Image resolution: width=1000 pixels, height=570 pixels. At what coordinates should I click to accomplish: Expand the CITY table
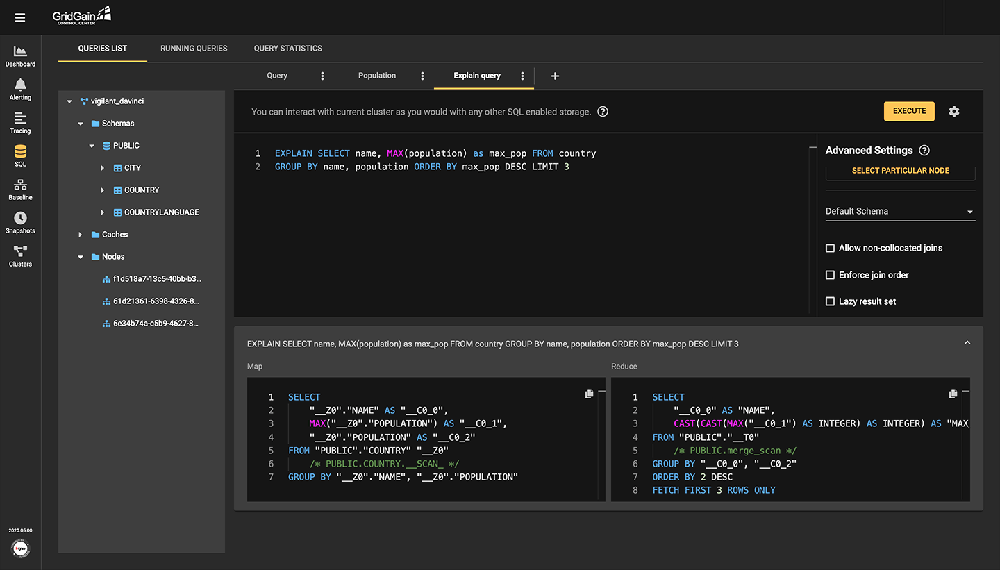tap(103, 168)
